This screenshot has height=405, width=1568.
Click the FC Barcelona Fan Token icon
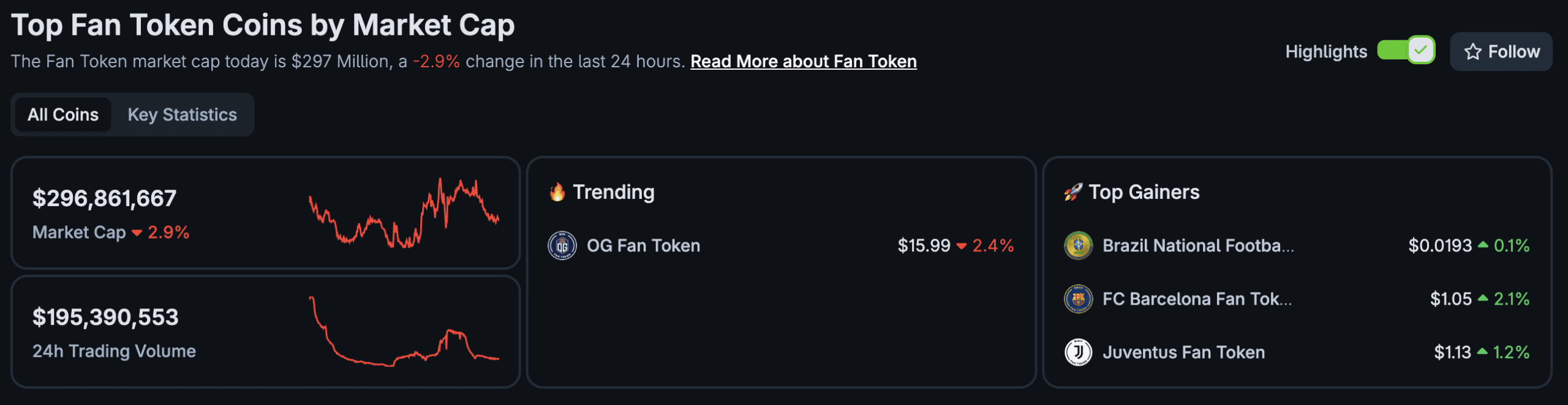tap(1078, 299)
